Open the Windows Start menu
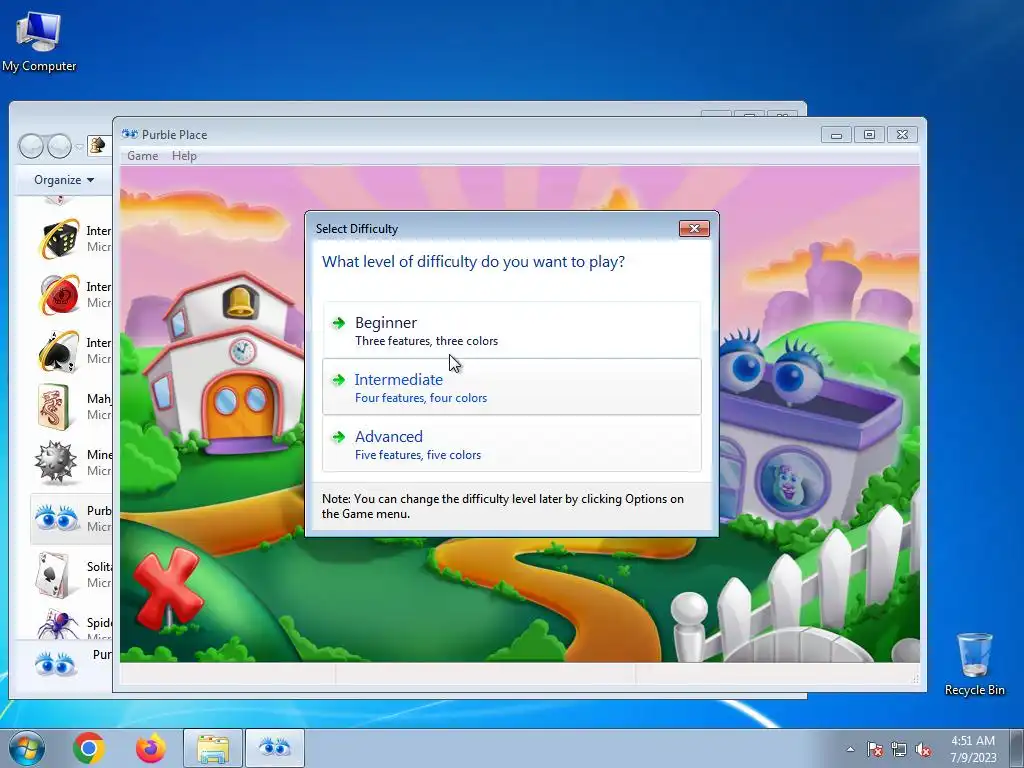The width and height of the screenshot is (1024, 768). pos(26,748)
